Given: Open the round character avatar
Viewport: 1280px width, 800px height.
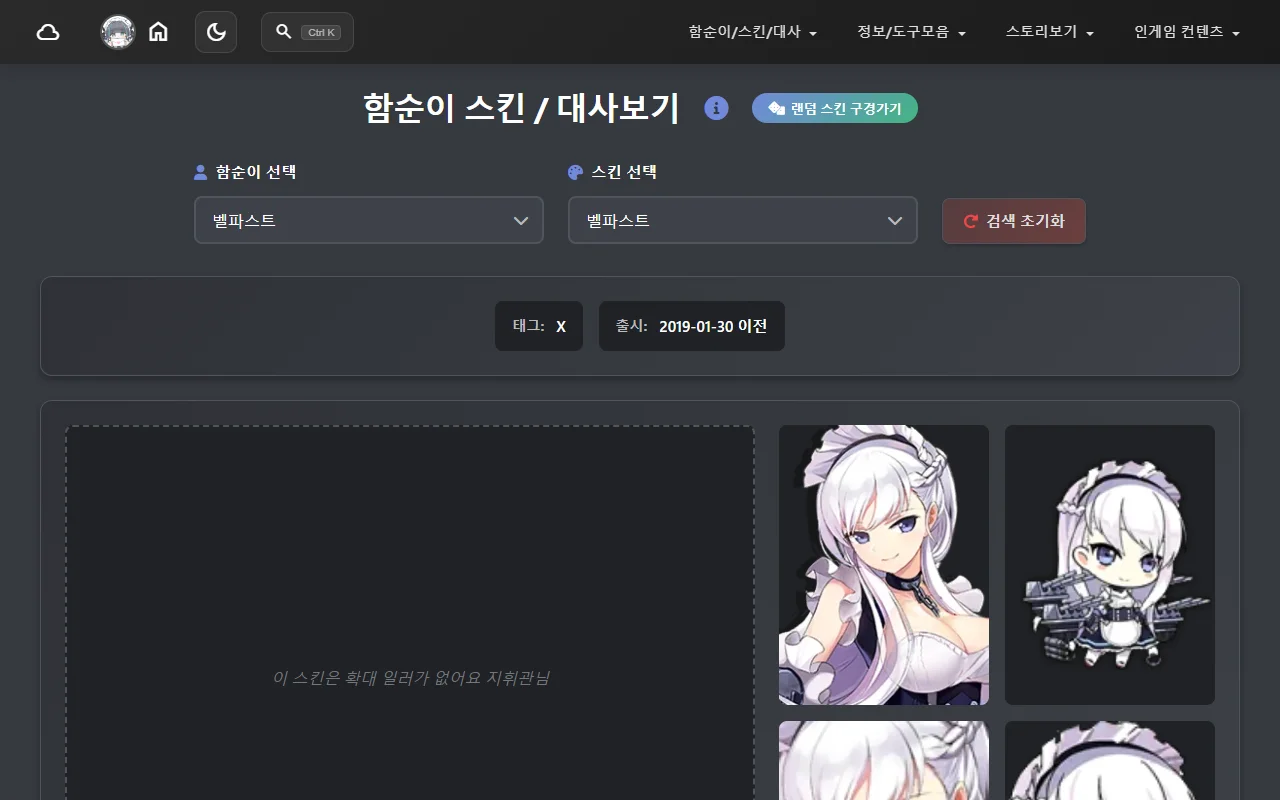Looking at the screenshot, I should pyautogui.click(x=118, y=32).
